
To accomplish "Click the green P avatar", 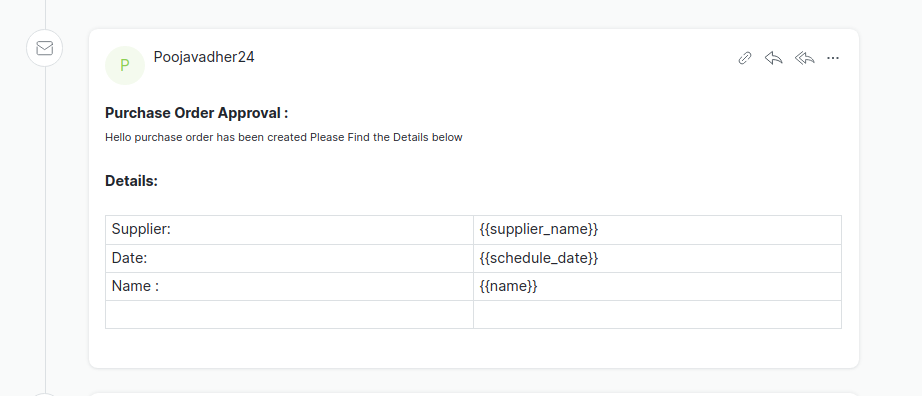I will pyautogui.click(x=125, y=65).
